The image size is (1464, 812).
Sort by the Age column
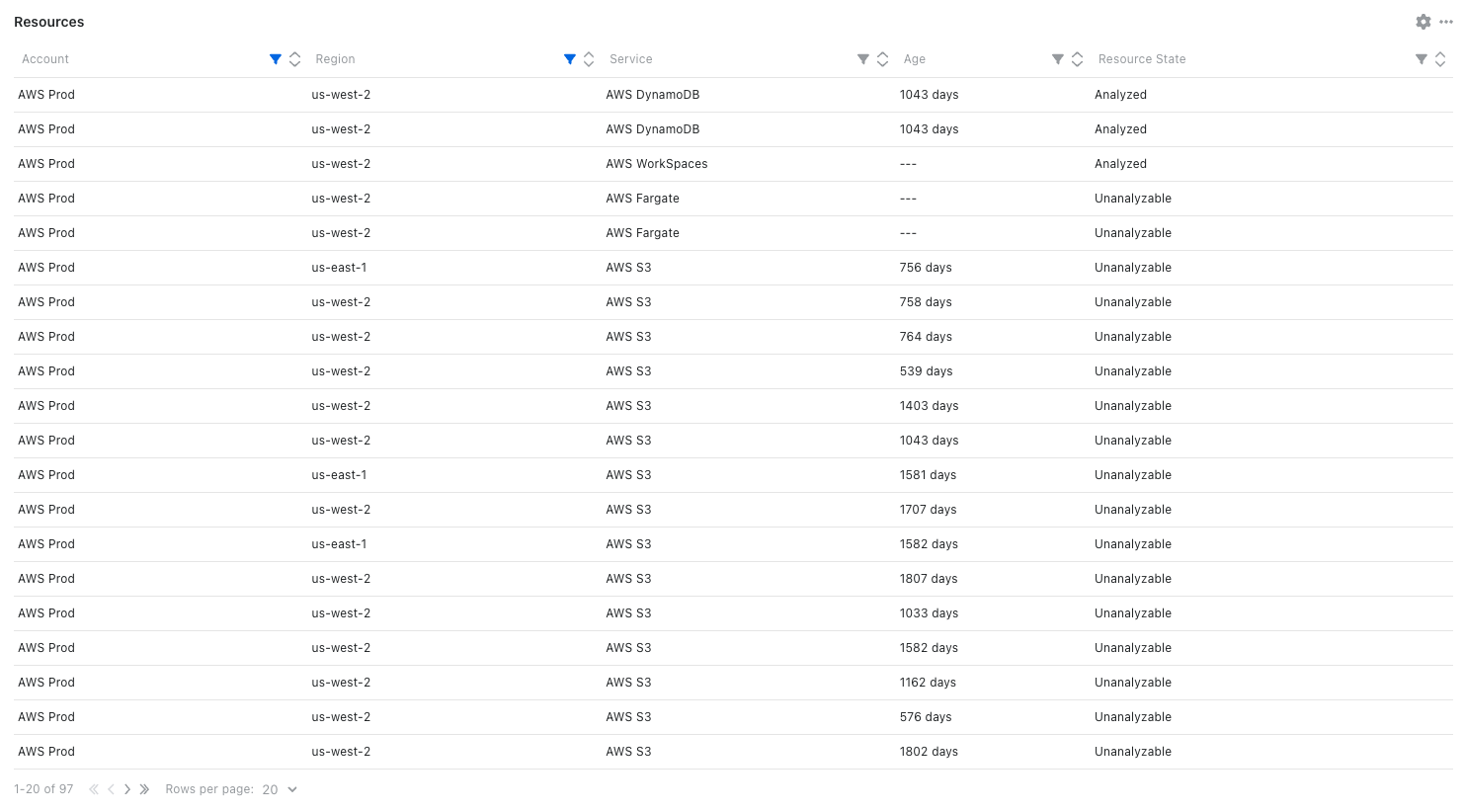point(1078,59)
